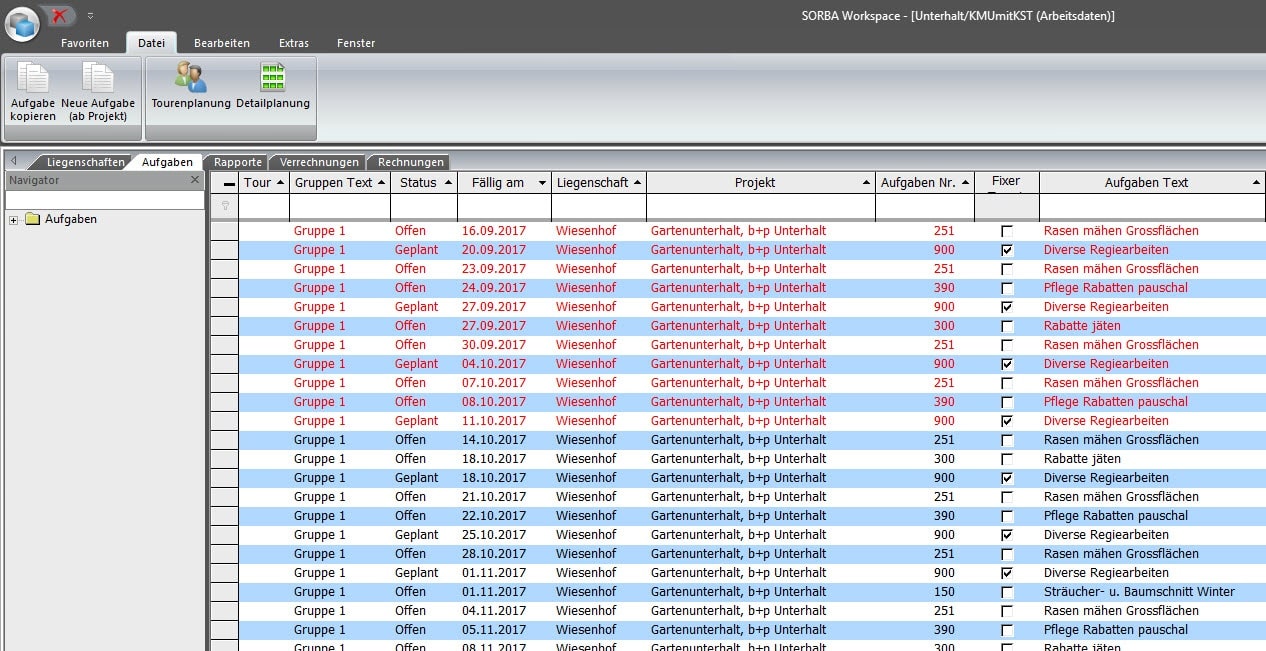This screenshot has height=651, width=1266.
Task: Check Fixer box for 16.09.2017 row
Action: [x=1007, y=231]
